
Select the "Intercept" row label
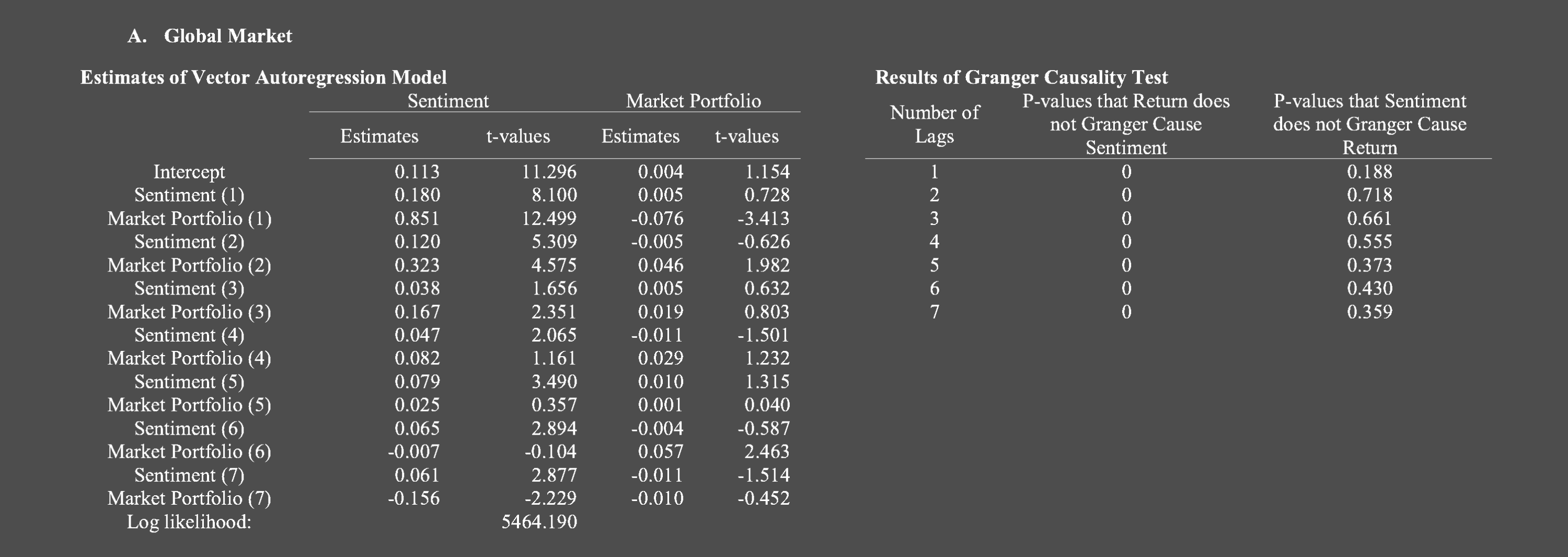[x=189, y=172]
